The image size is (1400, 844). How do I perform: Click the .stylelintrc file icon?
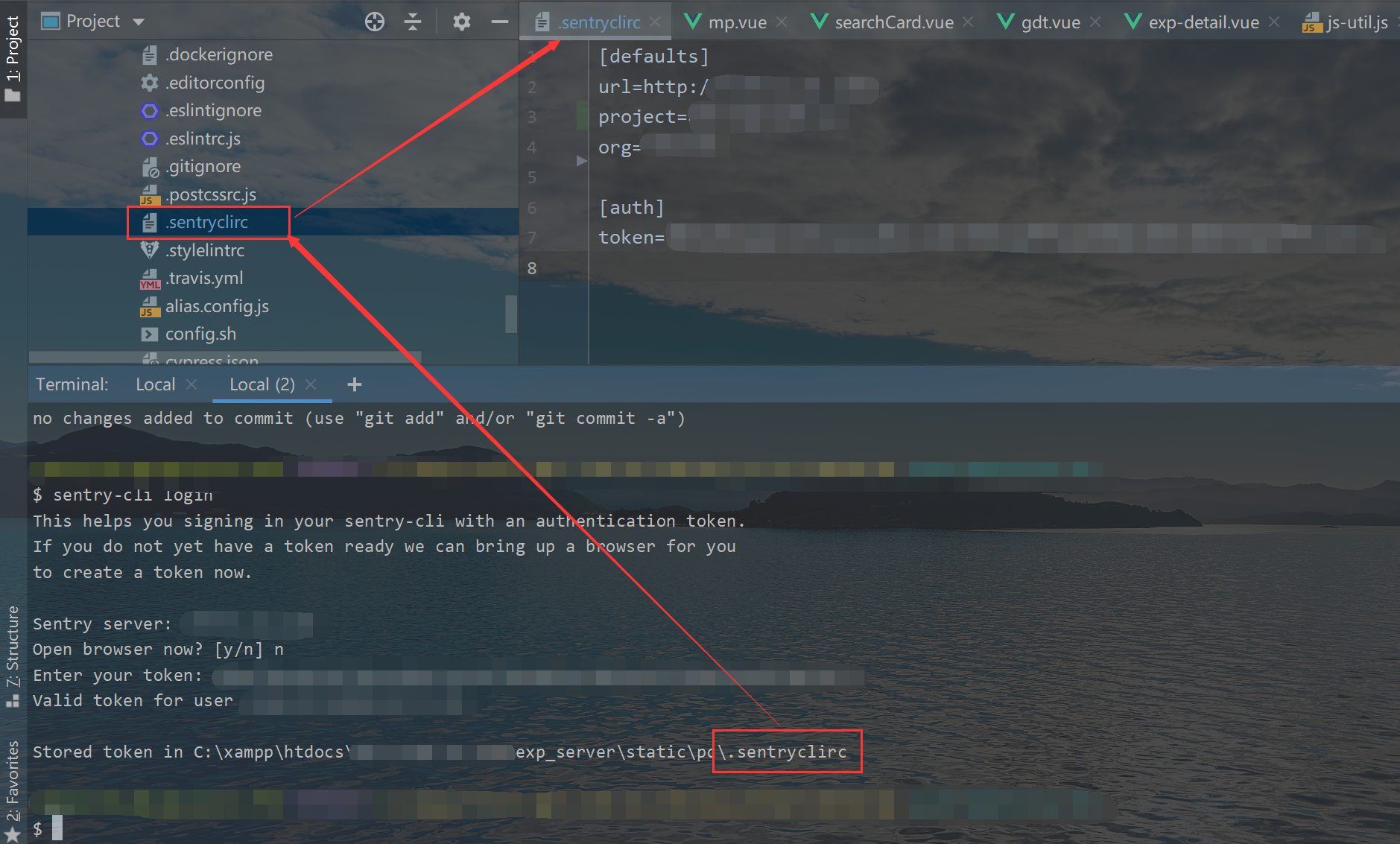point(150,250)
